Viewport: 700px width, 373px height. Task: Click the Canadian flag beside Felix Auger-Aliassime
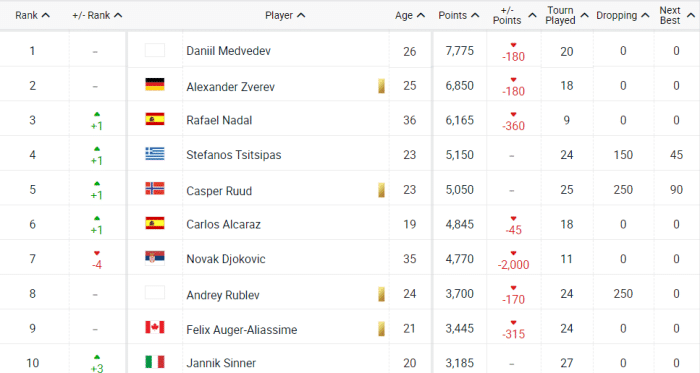(155, 327)
